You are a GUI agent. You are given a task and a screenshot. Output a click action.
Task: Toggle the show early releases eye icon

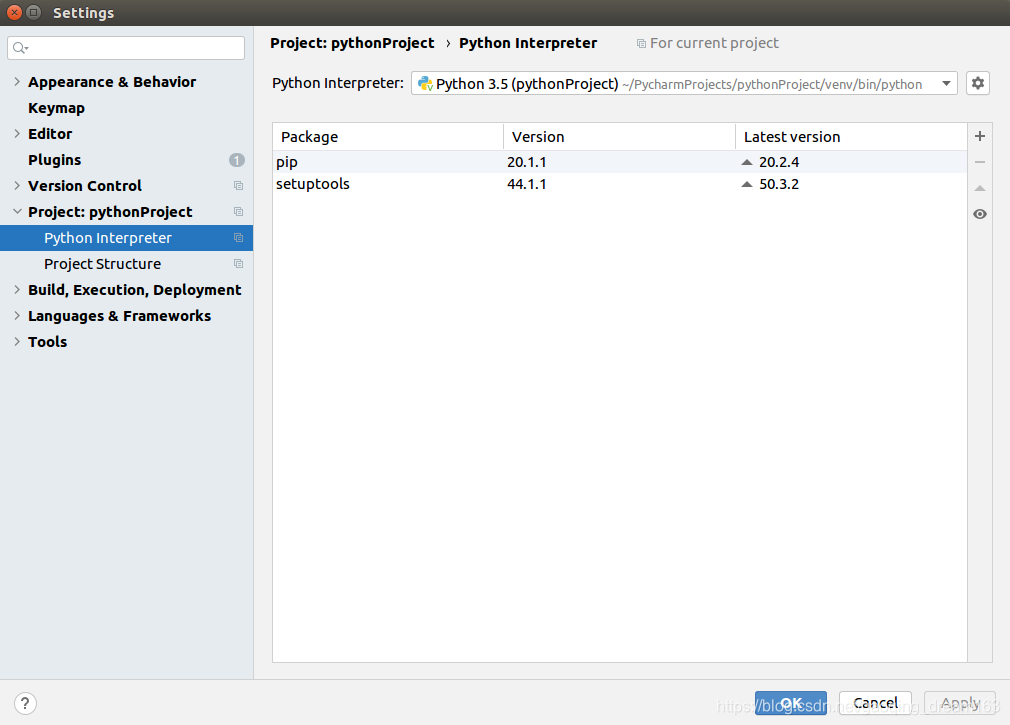pyautogui.click(x=980, y=214)
